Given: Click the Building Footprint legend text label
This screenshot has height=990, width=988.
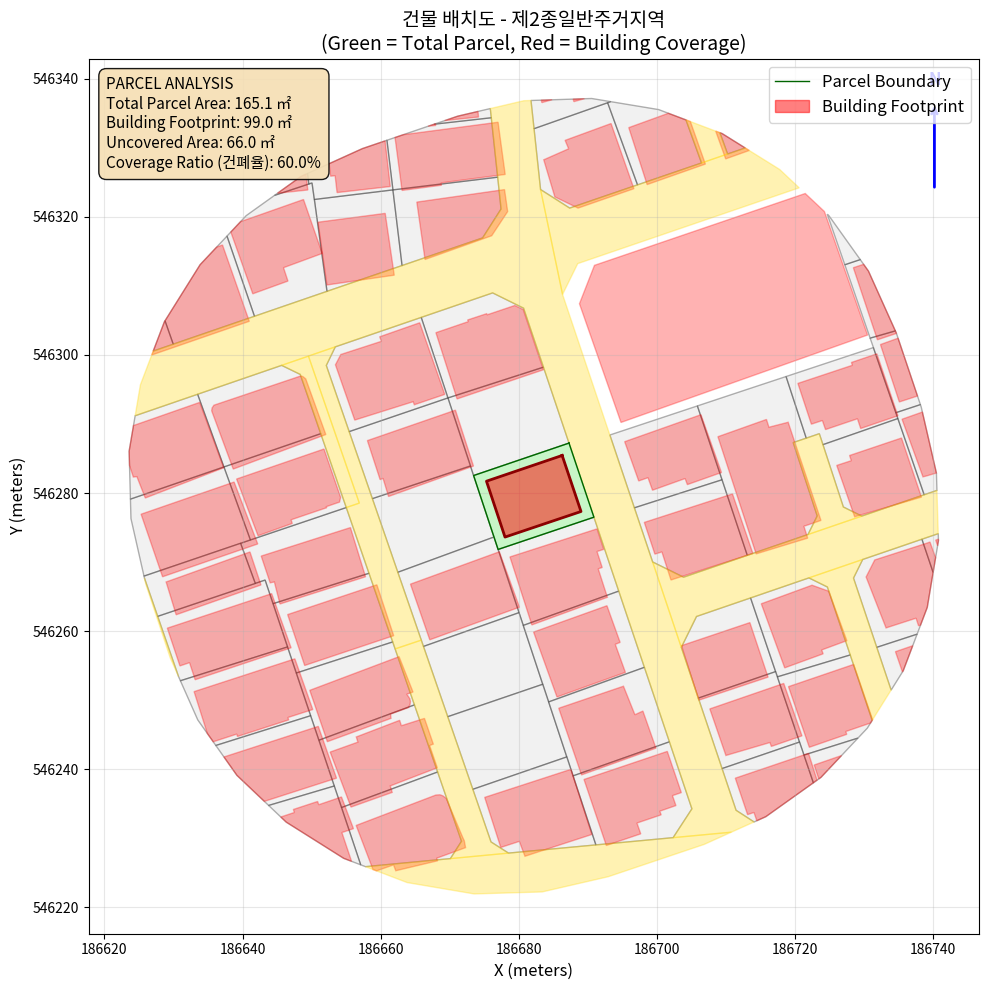Looking at the screenshot, I should (892, 106).
